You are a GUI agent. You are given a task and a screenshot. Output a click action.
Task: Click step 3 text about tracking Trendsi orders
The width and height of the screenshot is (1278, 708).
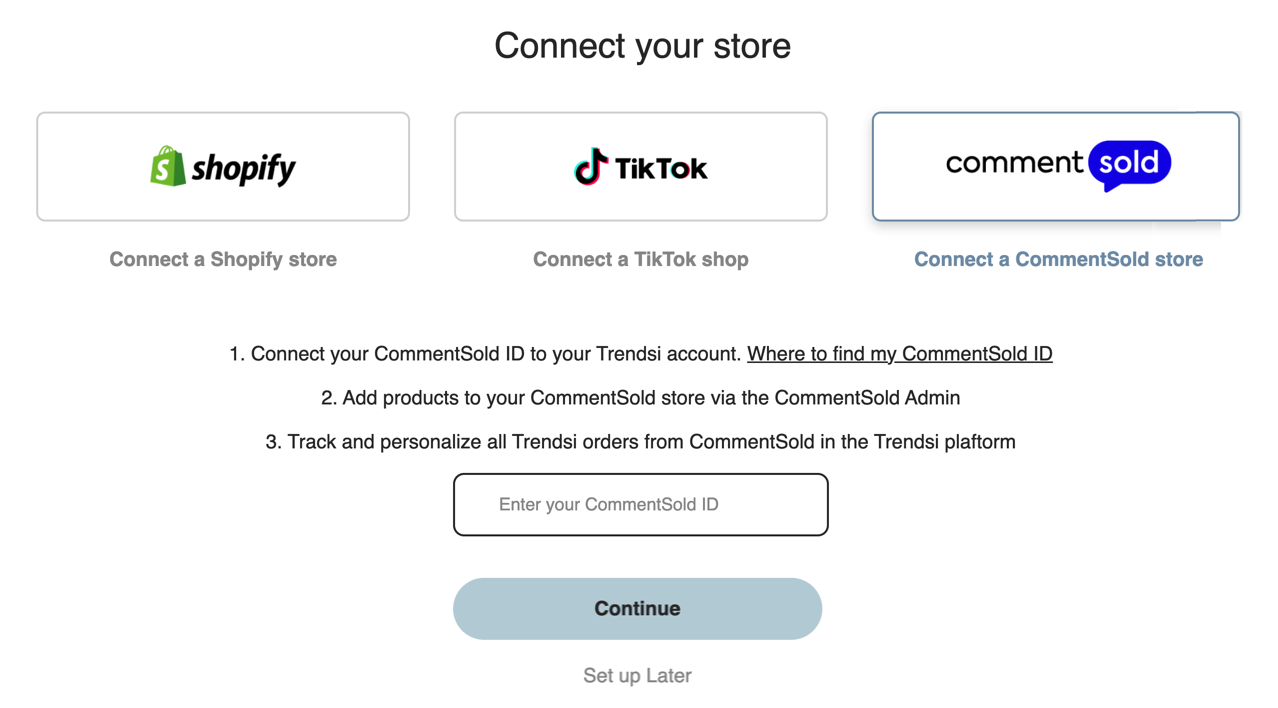click(640, 442)
